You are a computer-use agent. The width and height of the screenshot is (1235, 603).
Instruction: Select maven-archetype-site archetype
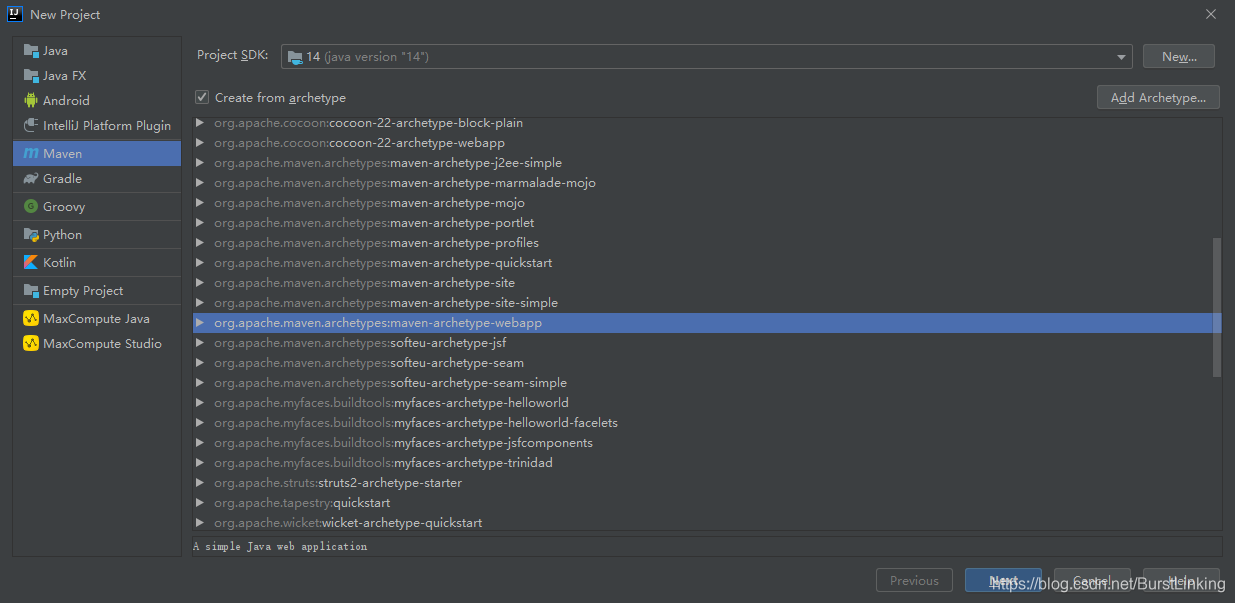click(702, 283)
